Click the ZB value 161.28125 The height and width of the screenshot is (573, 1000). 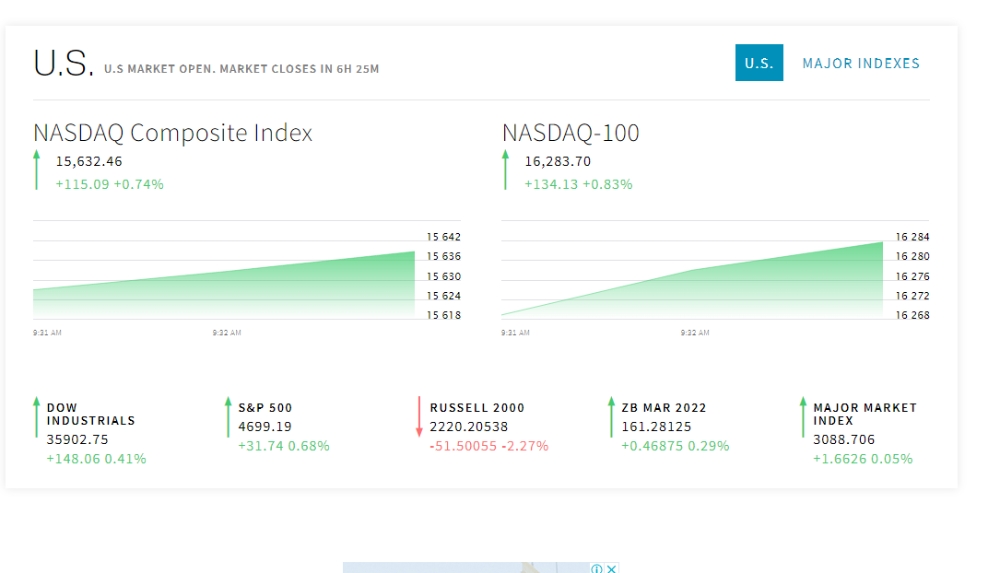[x=656, y=427]
